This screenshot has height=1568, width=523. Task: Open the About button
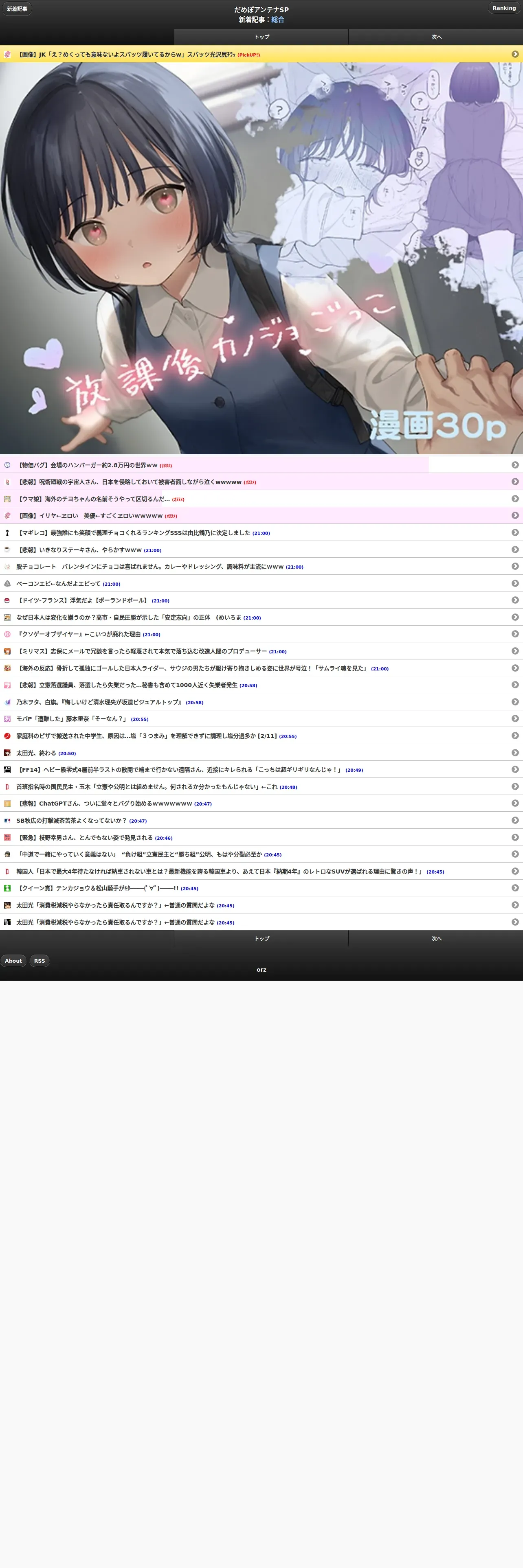coord(13,961)
